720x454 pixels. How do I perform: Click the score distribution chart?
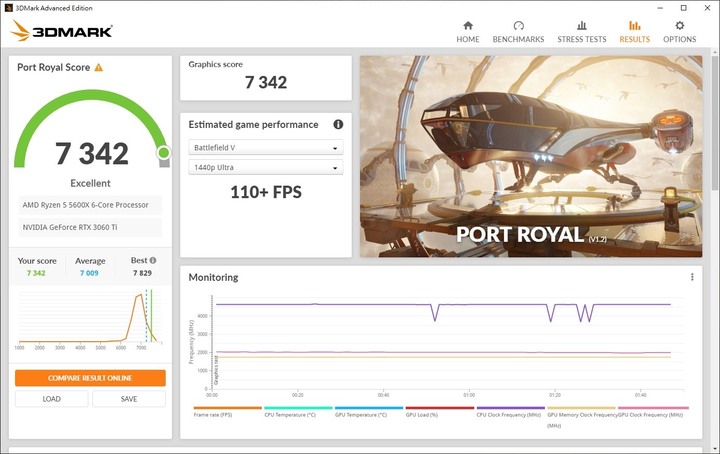tap(90, 319)
